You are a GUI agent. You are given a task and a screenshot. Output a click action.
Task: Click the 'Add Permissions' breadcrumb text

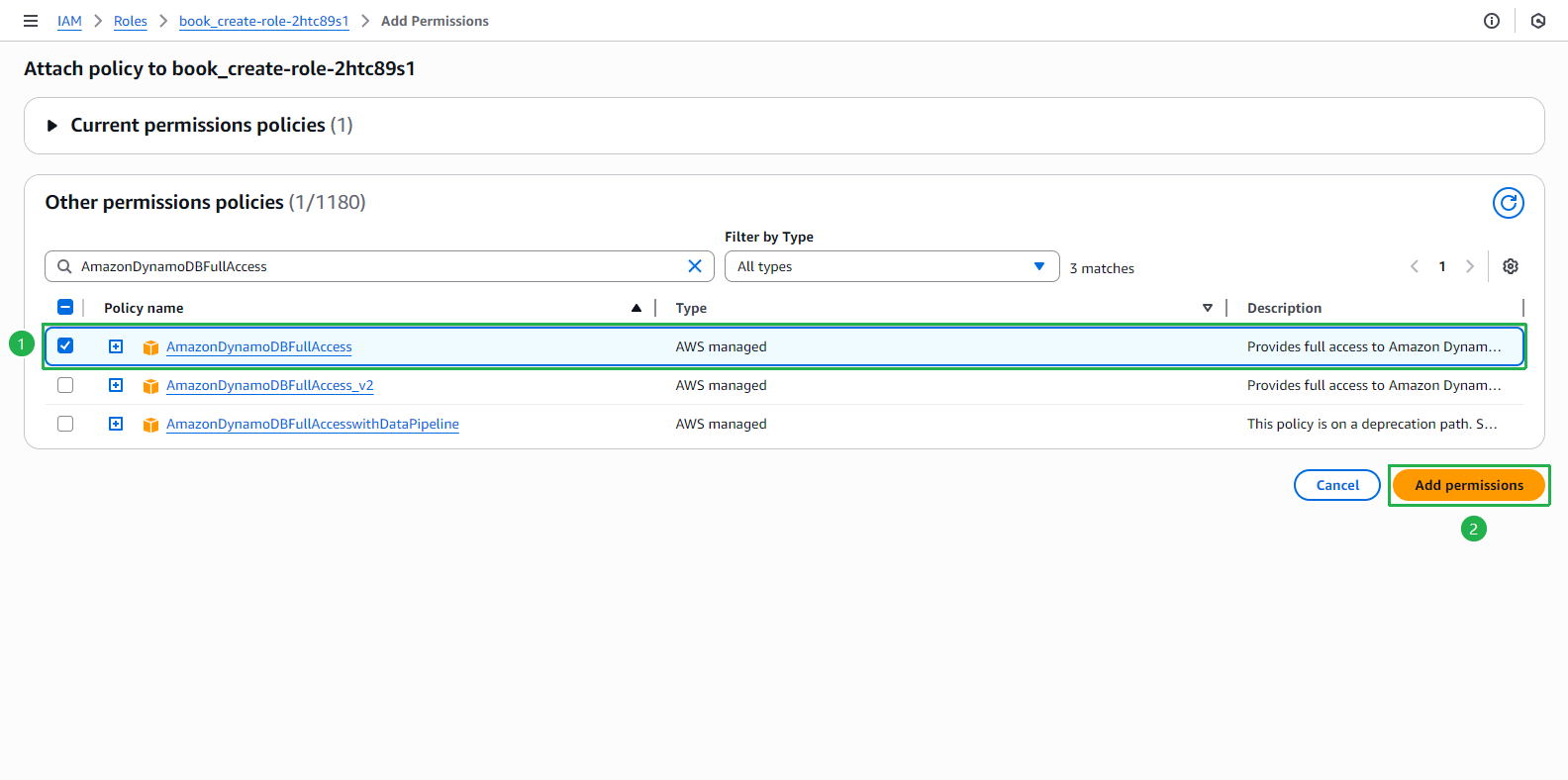point(435,21)
